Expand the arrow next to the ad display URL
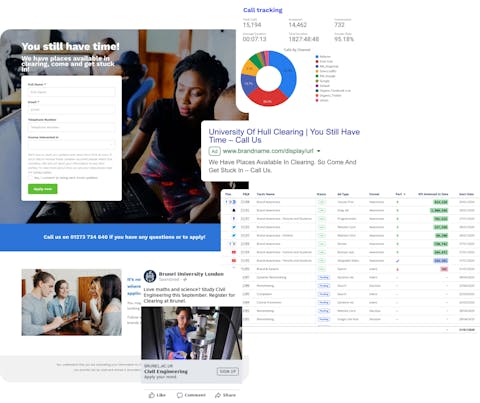This screenshot has height=403, width=480. tap(319, 151)
